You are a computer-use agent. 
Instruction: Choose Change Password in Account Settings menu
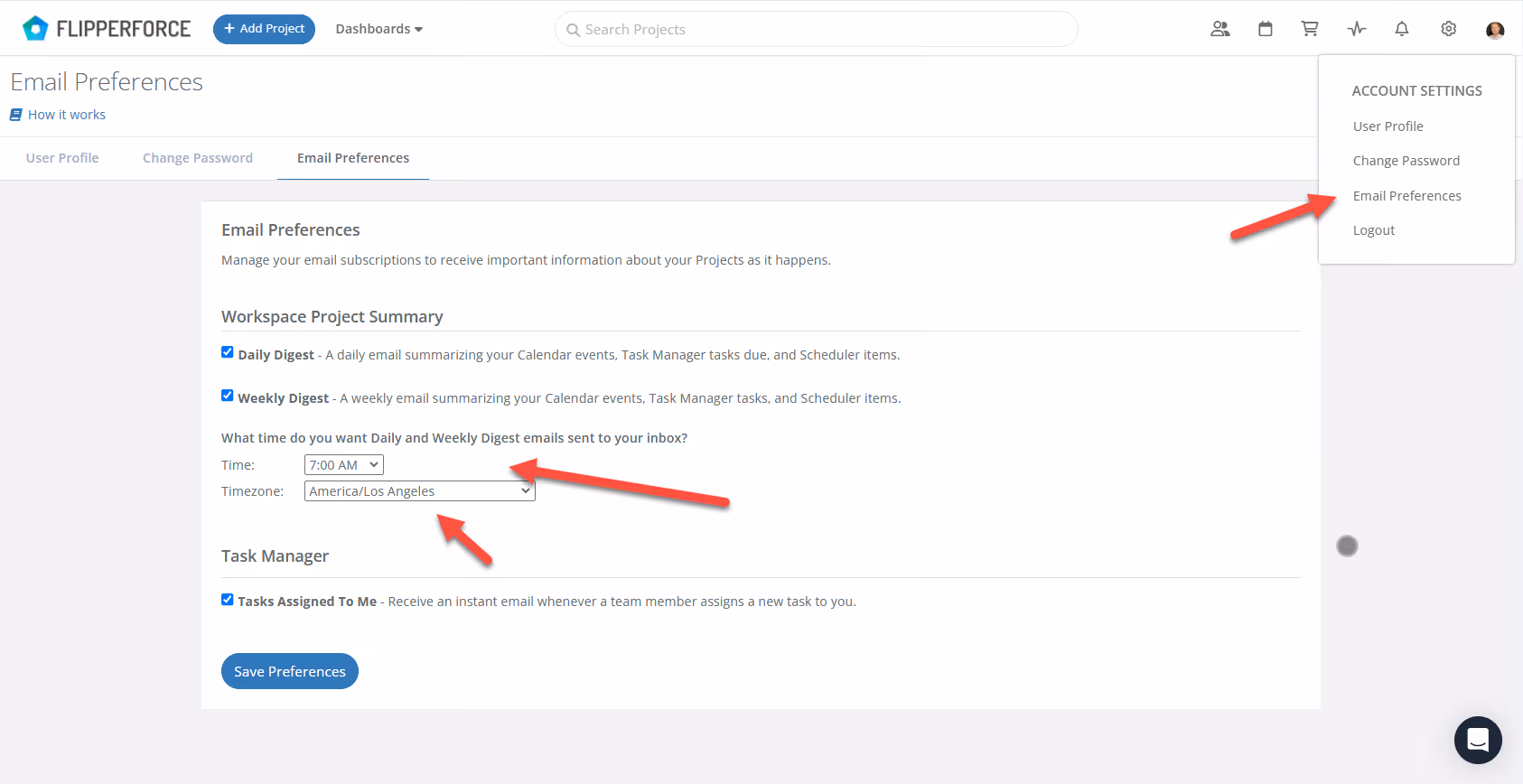(x=1406, y=161)
